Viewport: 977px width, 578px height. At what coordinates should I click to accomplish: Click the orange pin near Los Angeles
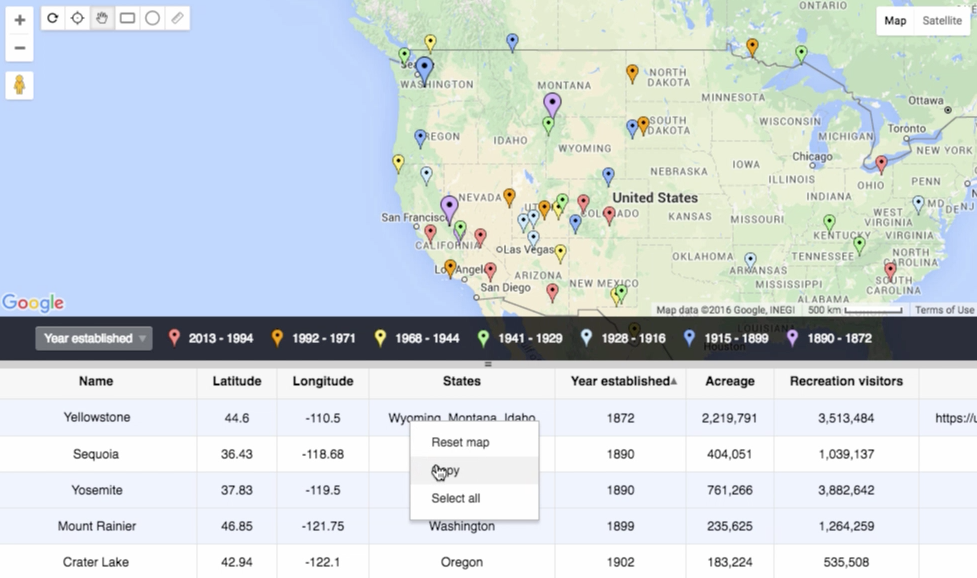(x=450, y=268)
